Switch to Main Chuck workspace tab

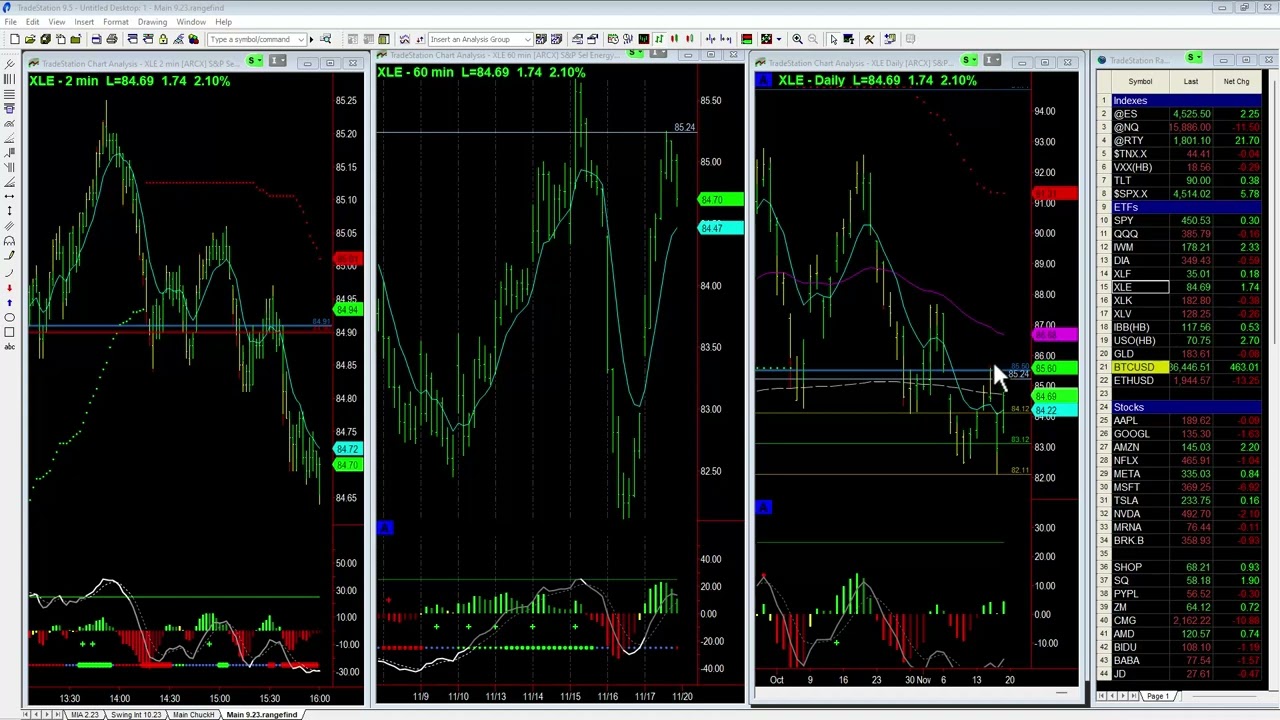coord(193,714)
